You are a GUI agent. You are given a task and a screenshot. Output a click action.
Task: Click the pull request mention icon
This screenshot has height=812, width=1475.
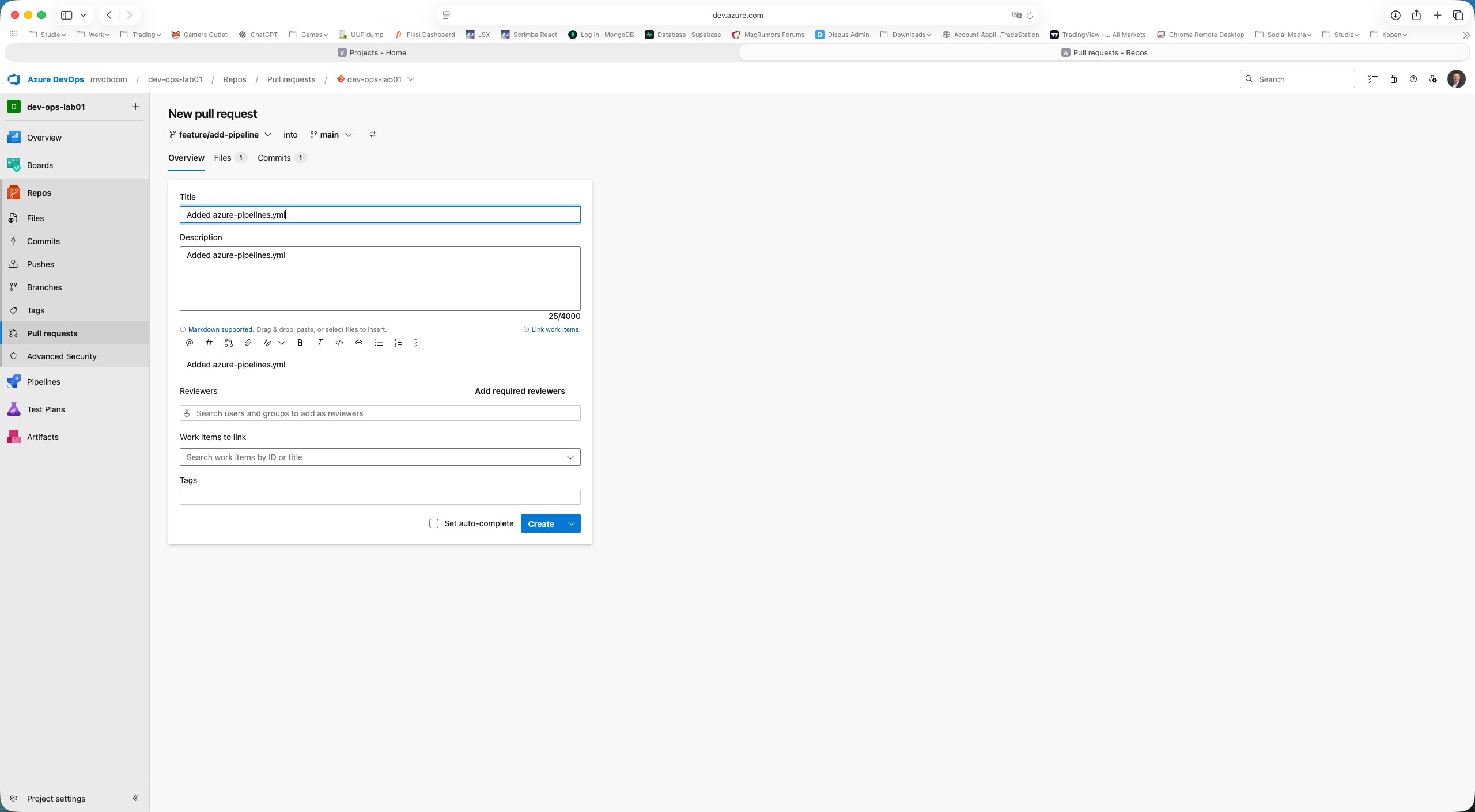(229, 343)
